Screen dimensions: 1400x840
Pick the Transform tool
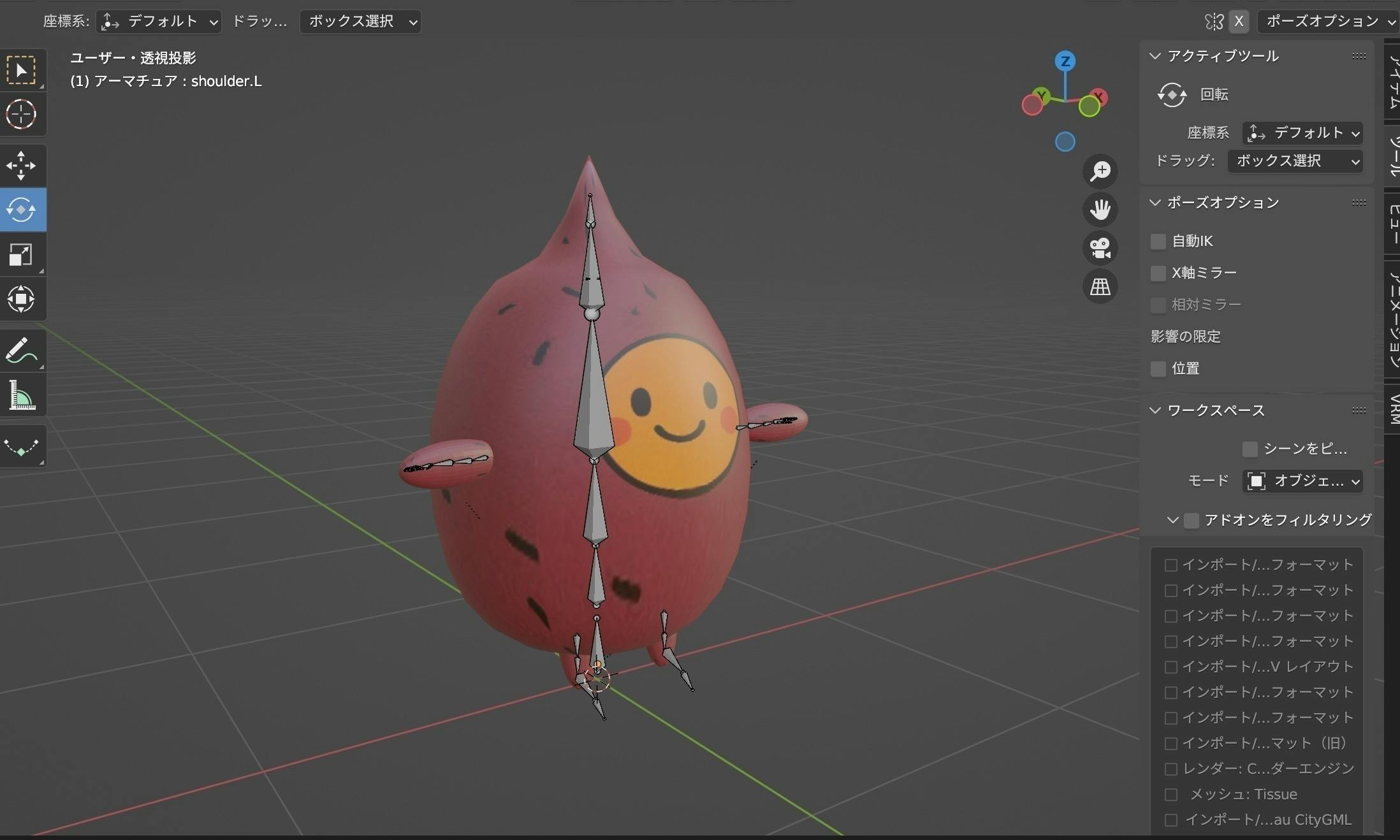pyautogui.click(x=21, y=299)
